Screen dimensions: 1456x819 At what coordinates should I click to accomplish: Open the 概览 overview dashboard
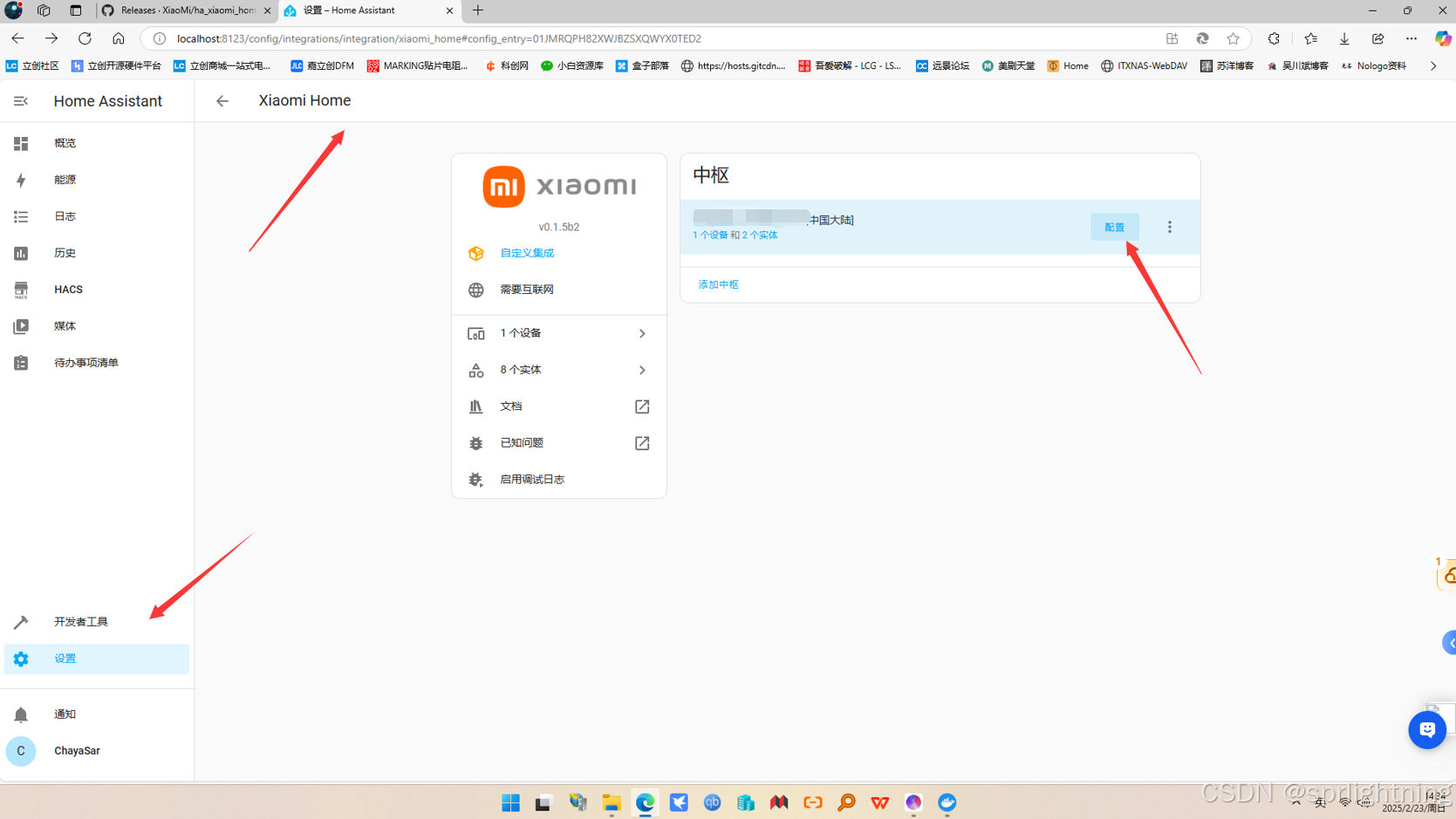point(97,143)
